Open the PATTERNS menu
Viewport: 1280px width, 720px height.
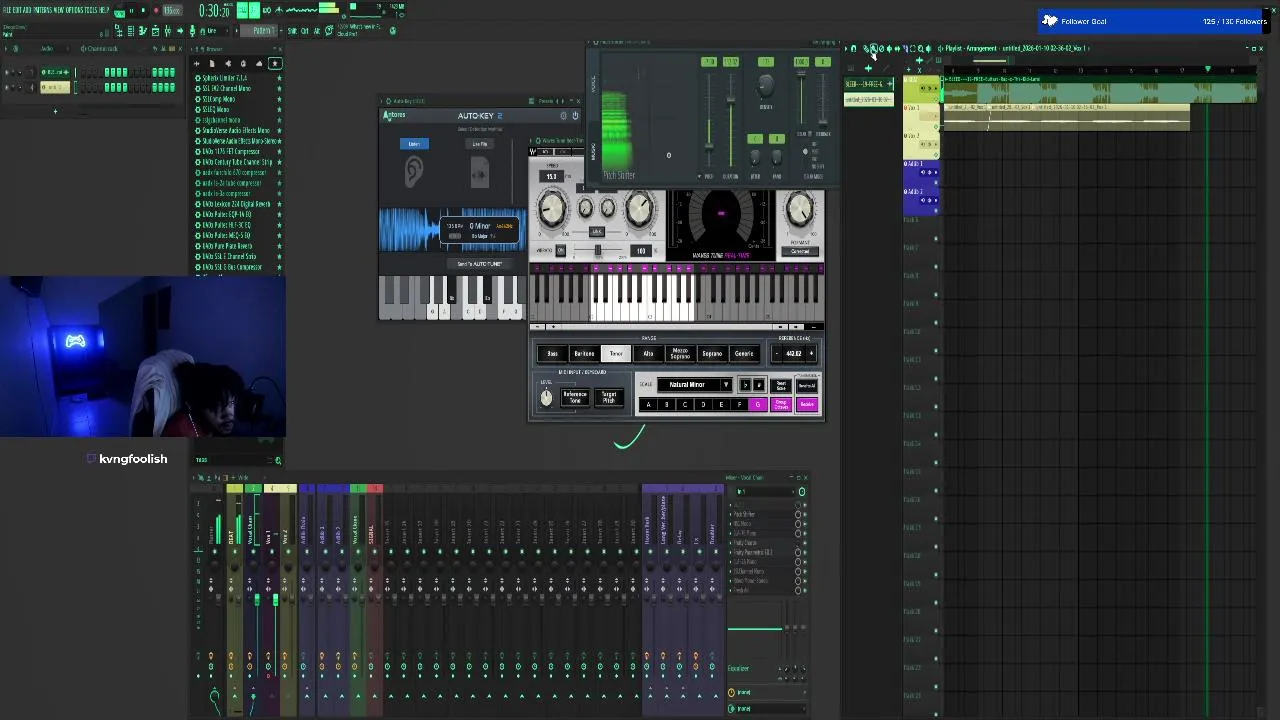(x=42, y=10)
